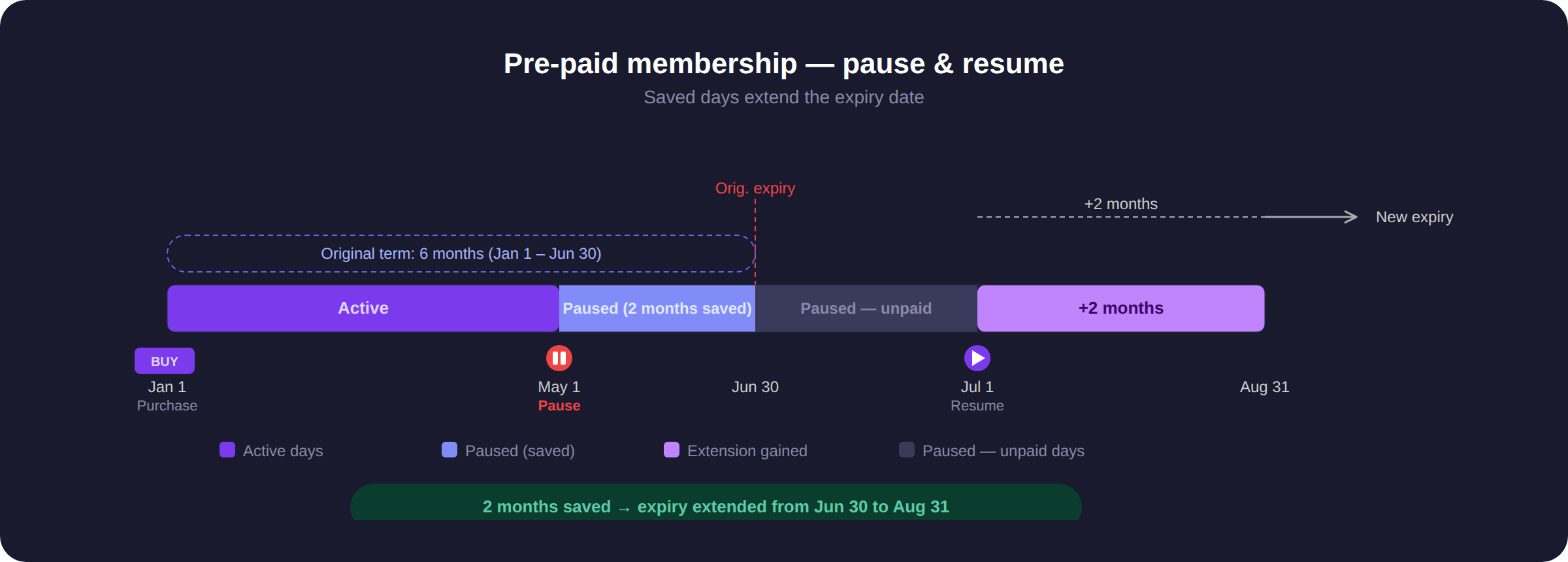
Task: Click the red pause icon at May 1
Action: click(x=559, y=358)
